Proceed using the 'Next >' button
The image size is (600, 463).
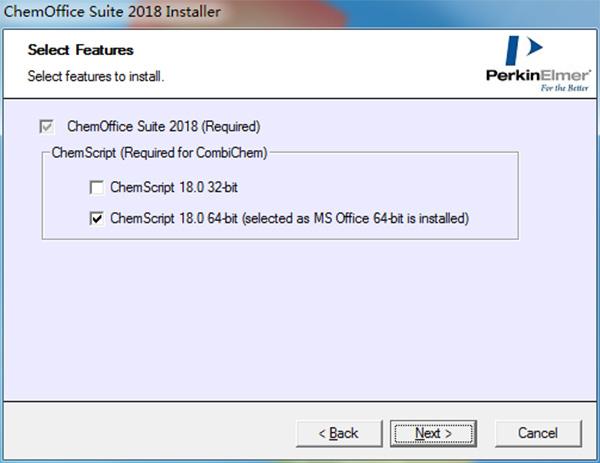(433, 433)
